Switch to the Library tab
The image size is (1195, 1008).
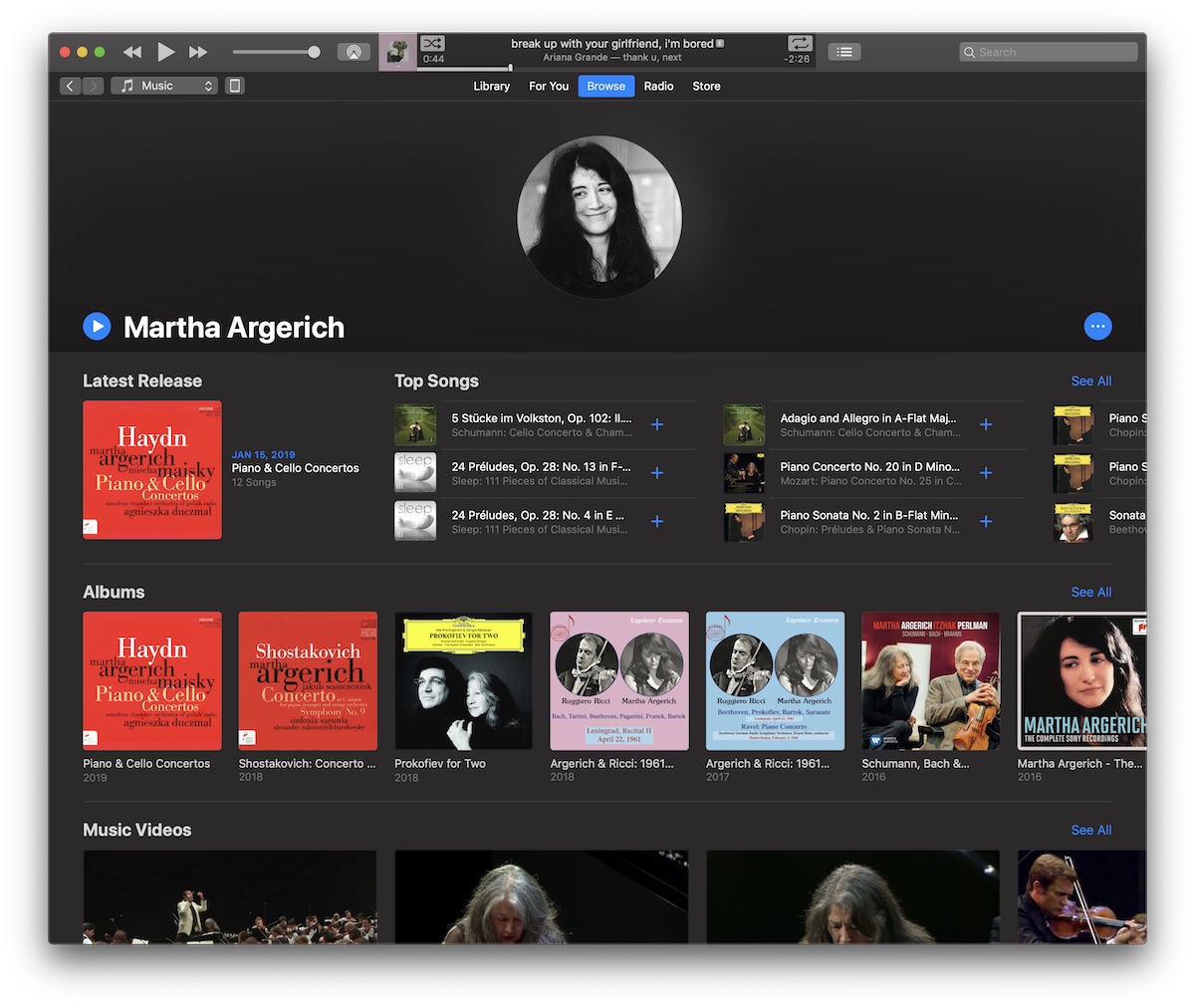(491, 87)
